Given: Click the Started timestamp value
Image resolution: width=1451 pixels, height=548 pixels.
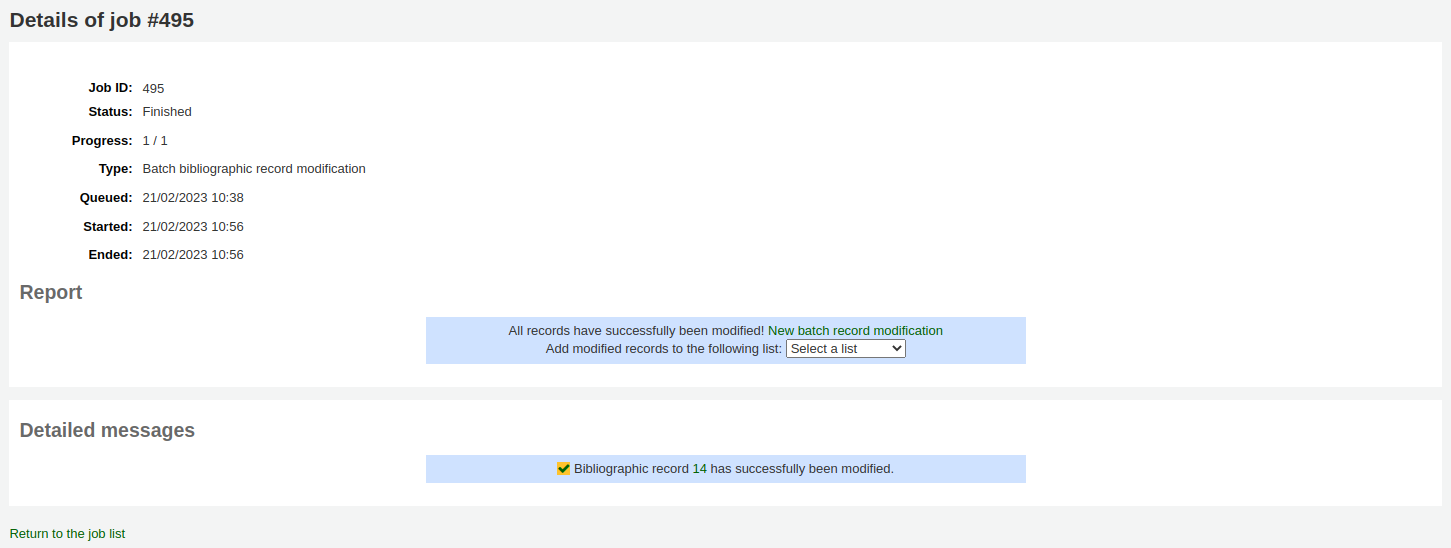Looking at the screenshot, I should (193, 227).
